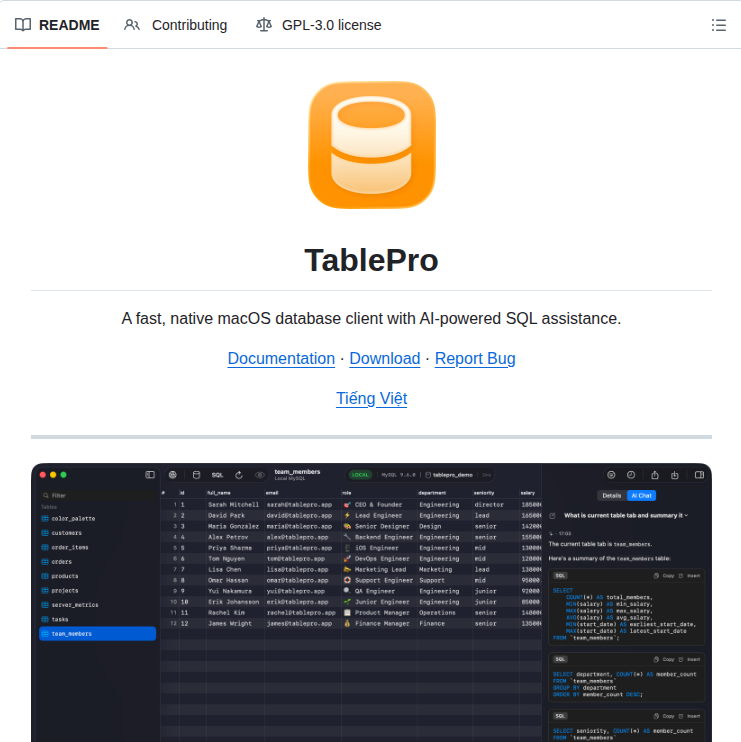Viewport: 741px width, 742px height.
Task: Click the full_name column header in screenshot
Action: coord(219,493)
